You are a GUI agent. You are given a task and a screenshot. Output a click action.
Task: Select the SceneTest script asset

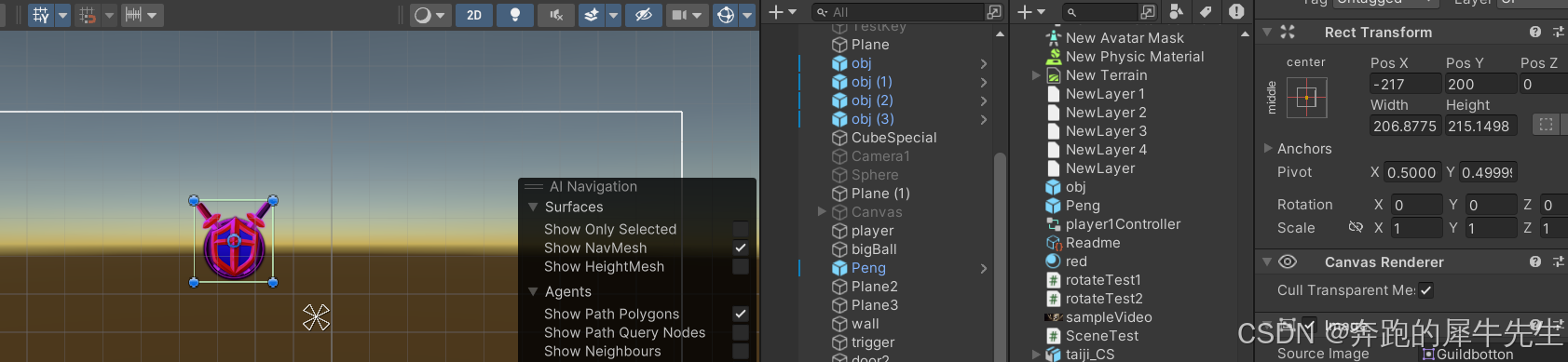pyautogui.click(x=1102, y=336)
